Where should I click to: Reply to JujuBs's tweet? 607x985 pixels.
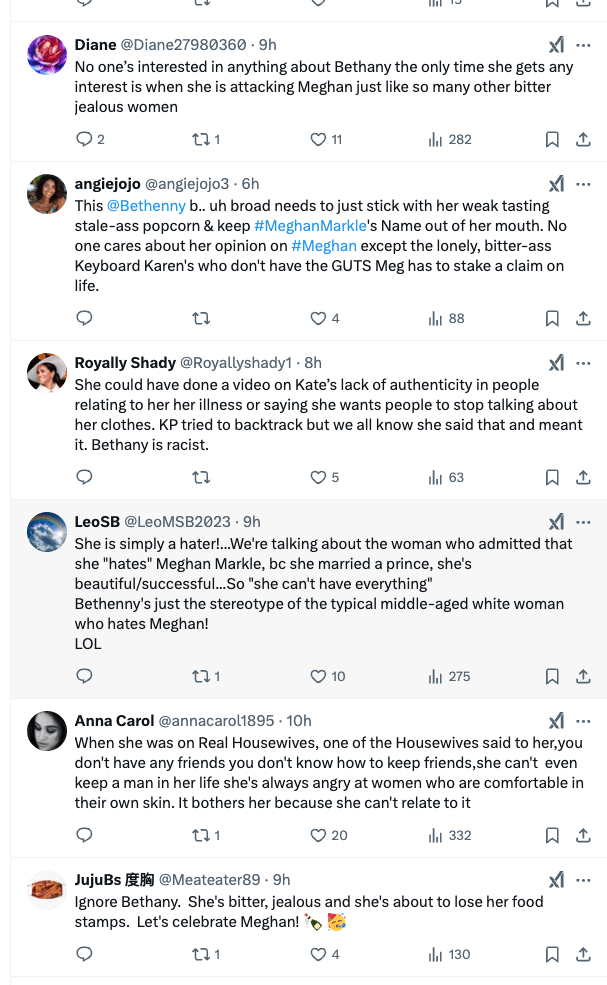click(x=84, y=955)
